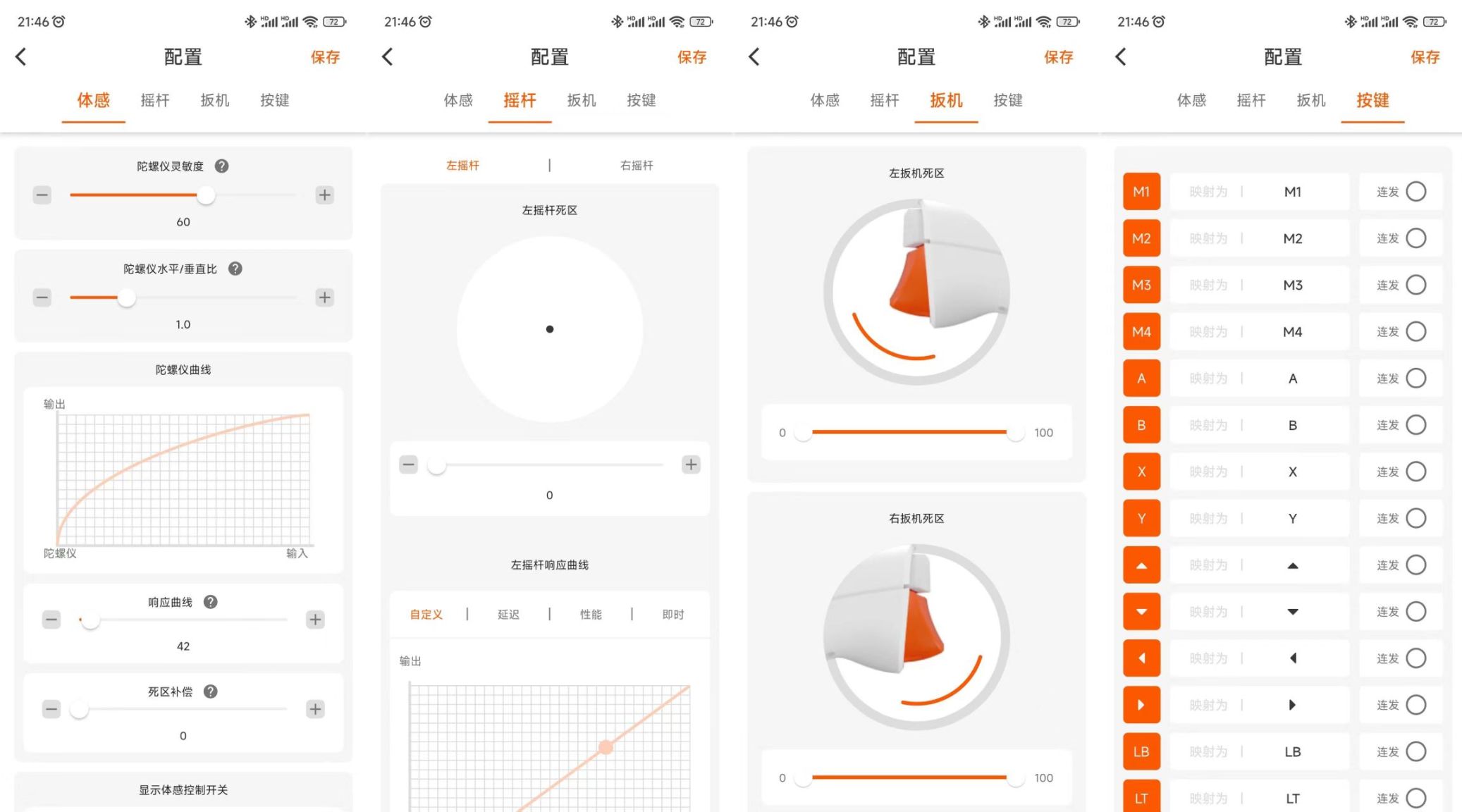The height and width of the screenshot is (812, 1462).
Task: Turn on 连发 for the Y button
Action: click(x=1415, y=519)
